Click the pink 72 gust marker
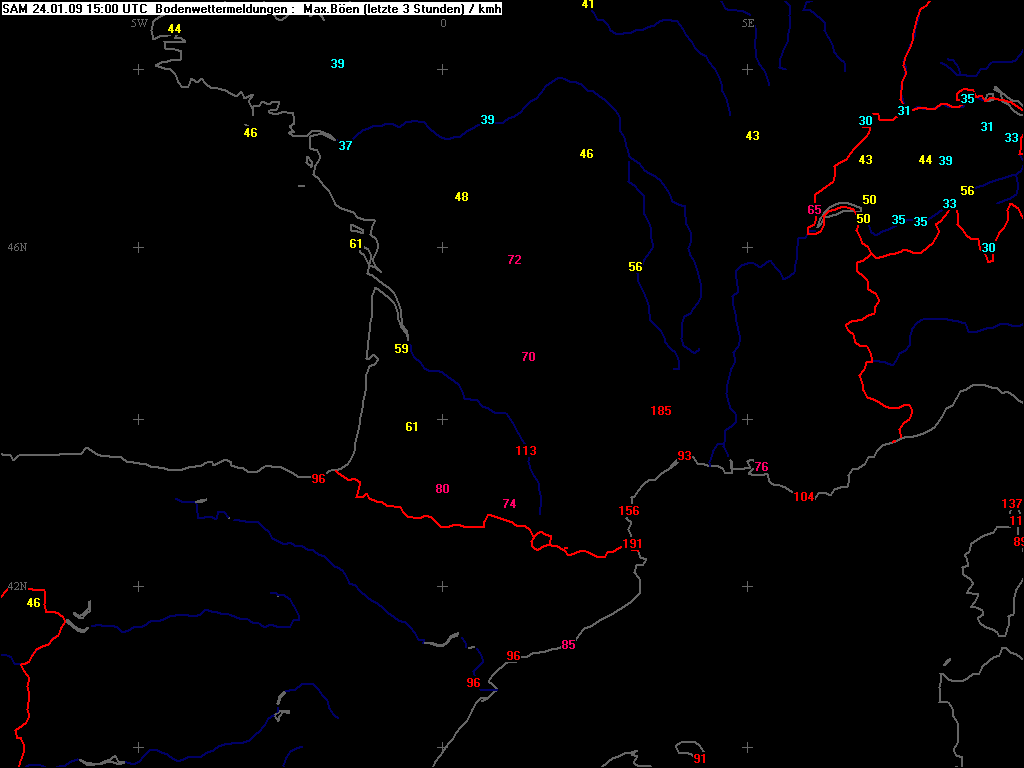This screenshot has height=768, width=1024. [x=514, y=260]
